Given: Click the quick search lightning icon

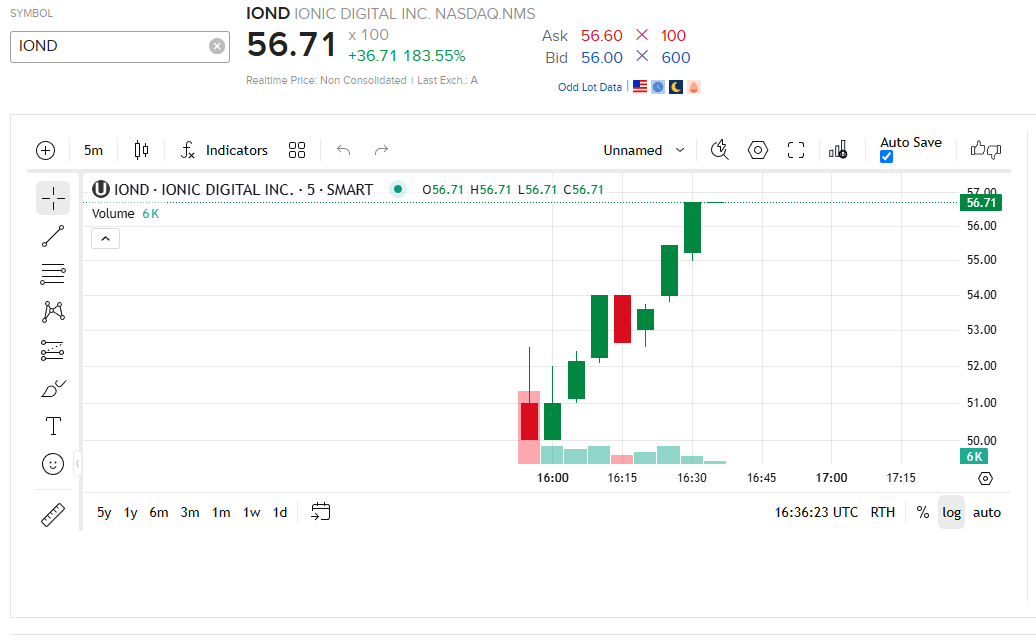Looking at the screenshot, I should [720, 151].
